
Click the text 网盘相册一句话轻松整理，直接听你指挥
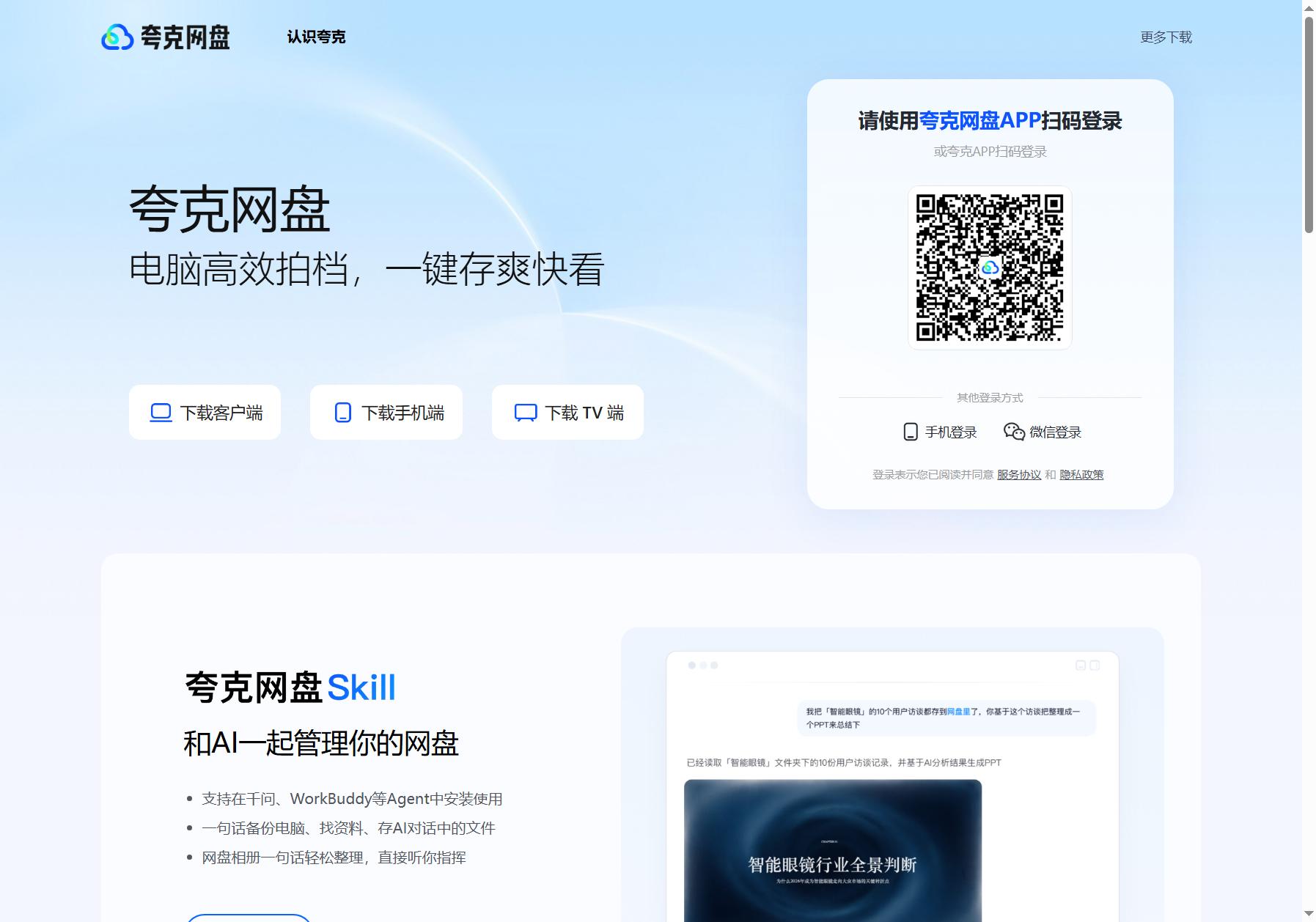(x=334, y=858)
